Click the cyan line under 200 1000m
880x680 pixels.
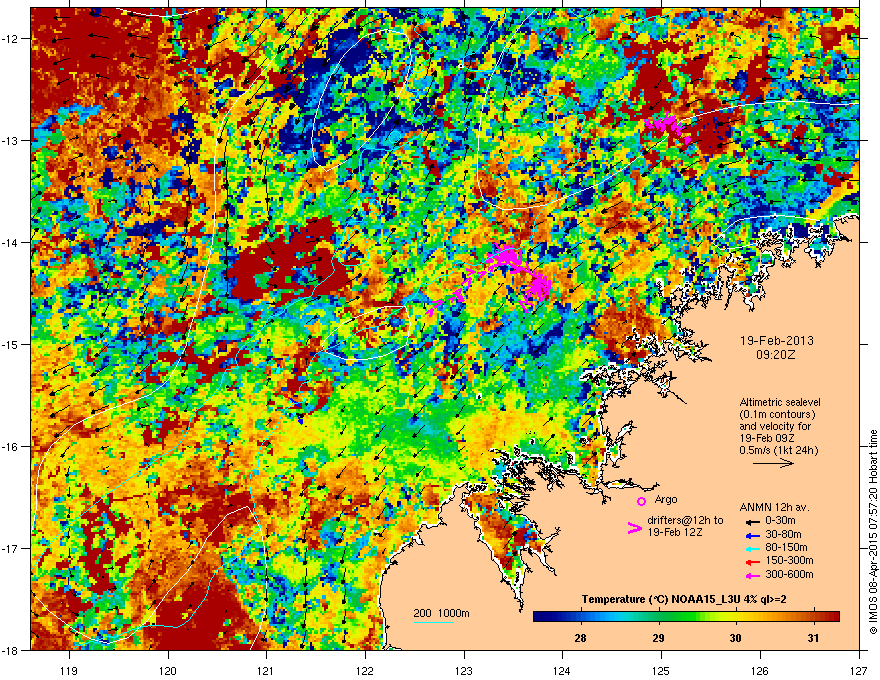[x=434, y=622]
